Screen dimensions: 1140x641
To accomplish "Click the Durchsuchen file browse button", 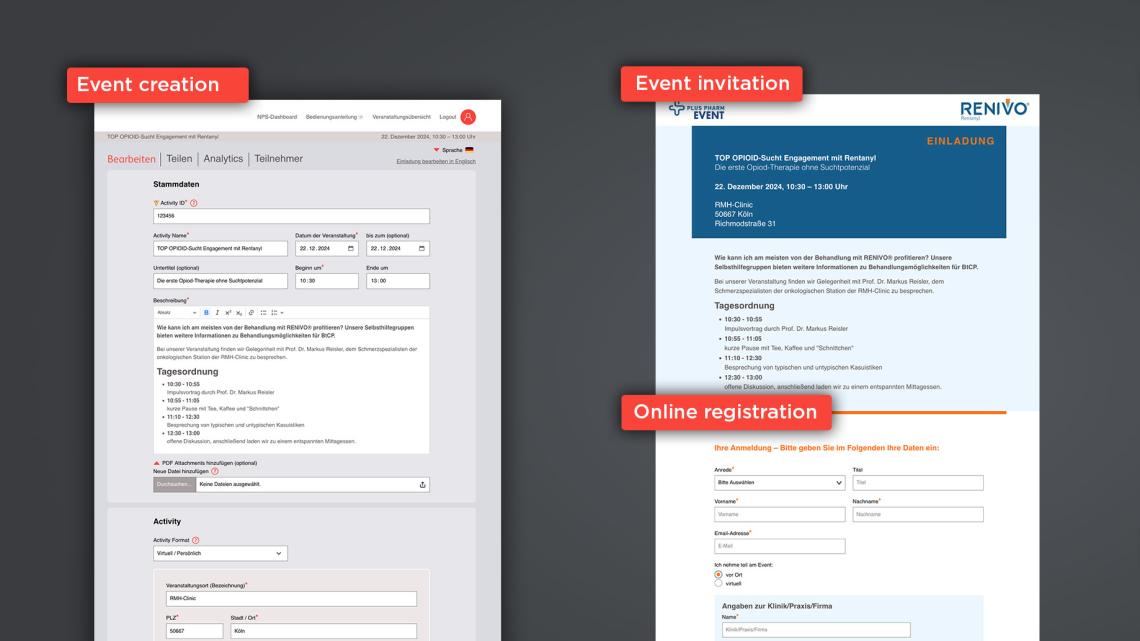I will [173, 485].
